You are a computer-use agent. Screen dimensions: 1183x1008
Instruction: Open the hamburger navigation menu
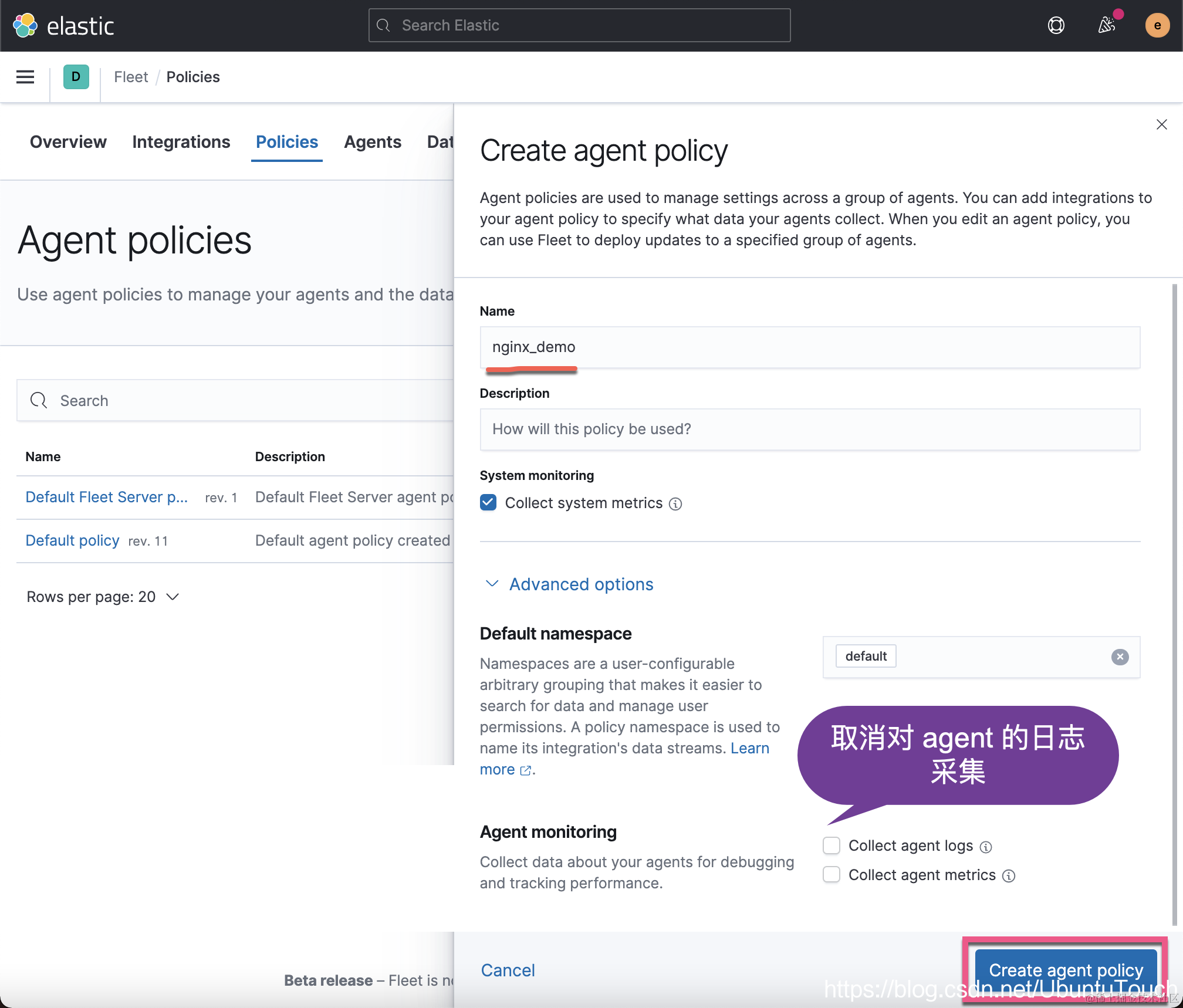pos(25,77)
